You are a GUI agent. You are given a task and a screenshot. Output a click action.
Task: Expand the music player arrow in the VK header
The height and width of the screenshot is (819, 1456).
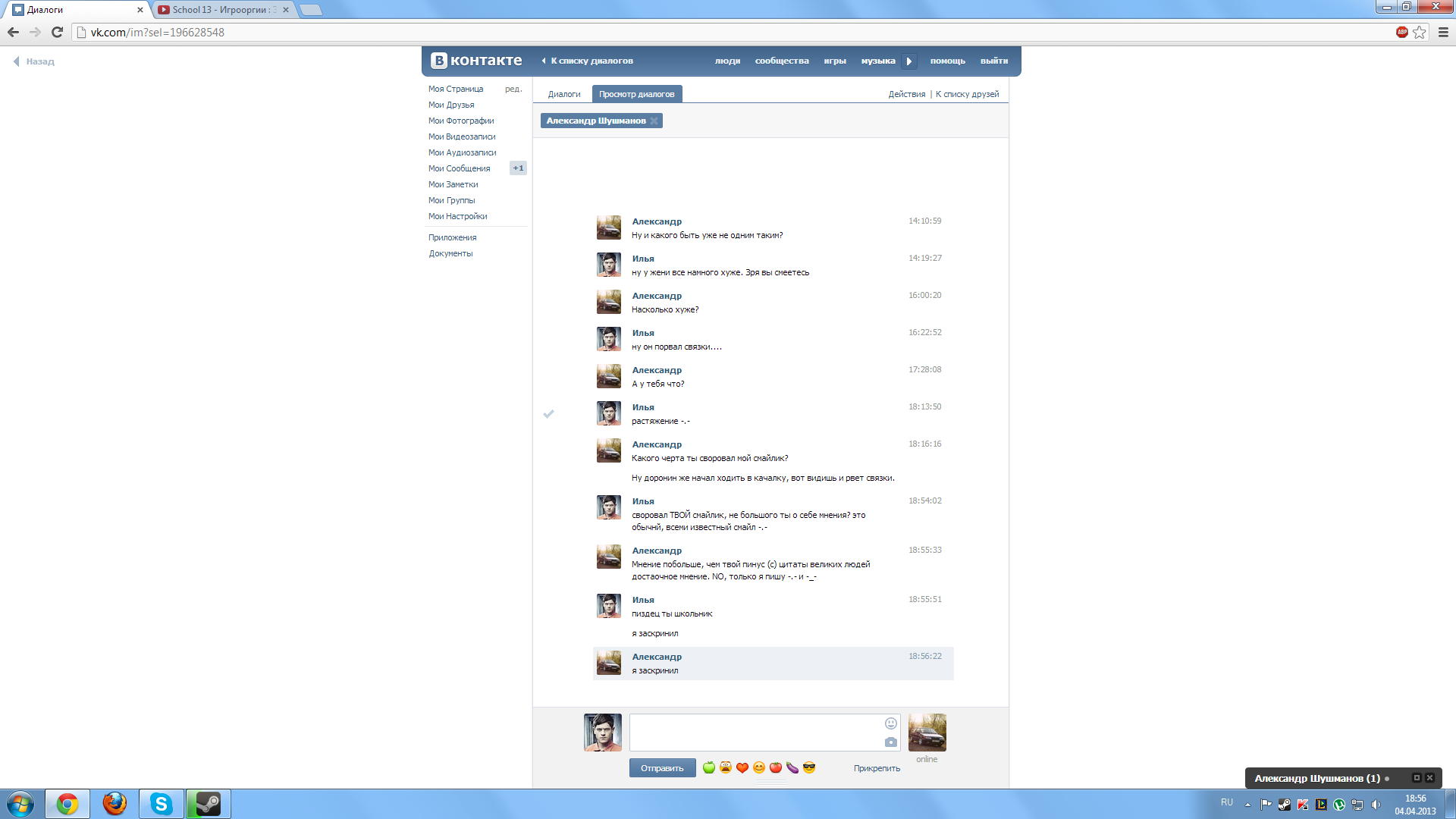(x=909, y=61)
